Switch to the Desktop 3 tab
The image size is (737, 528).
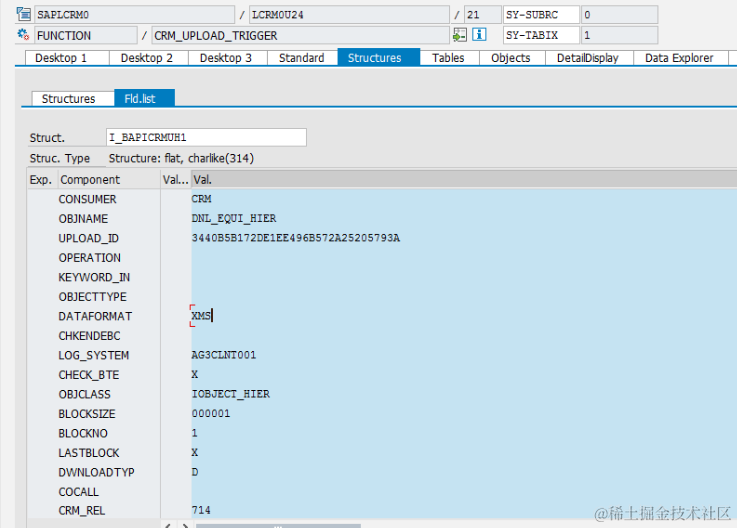(227, 58)
